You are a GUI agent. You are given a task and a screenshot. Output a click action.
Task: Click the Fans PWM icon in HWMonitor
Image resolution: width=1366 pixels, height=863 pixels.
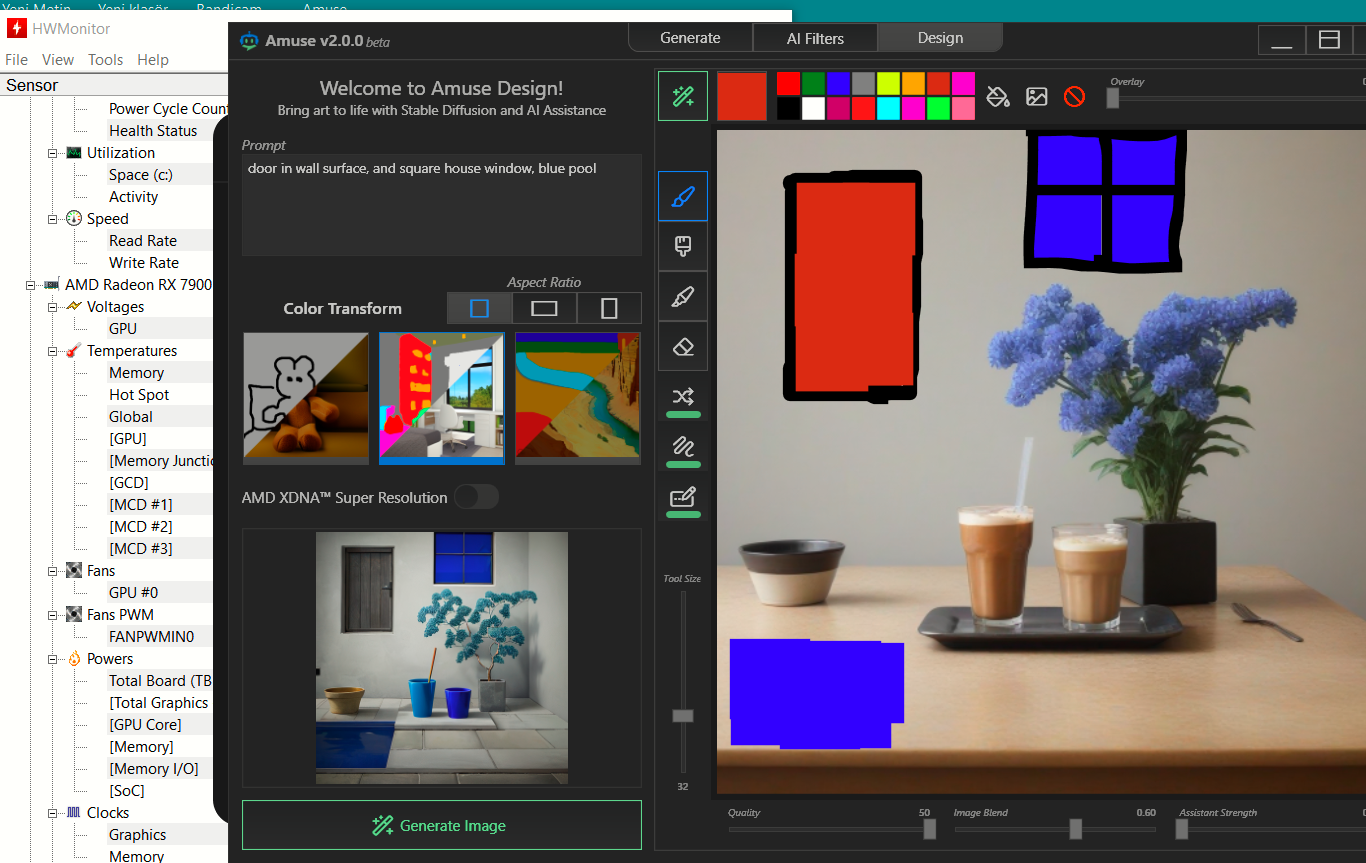74,615
